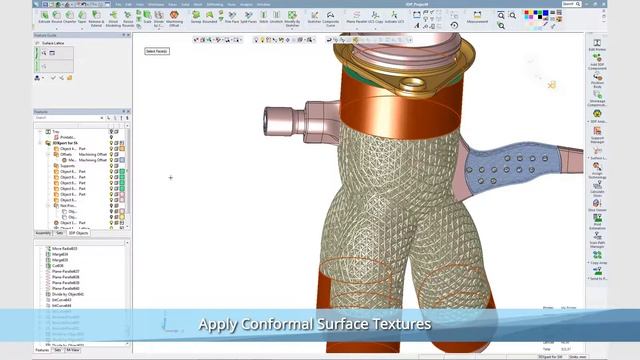Open the Sketcher tool

(314, 17)
